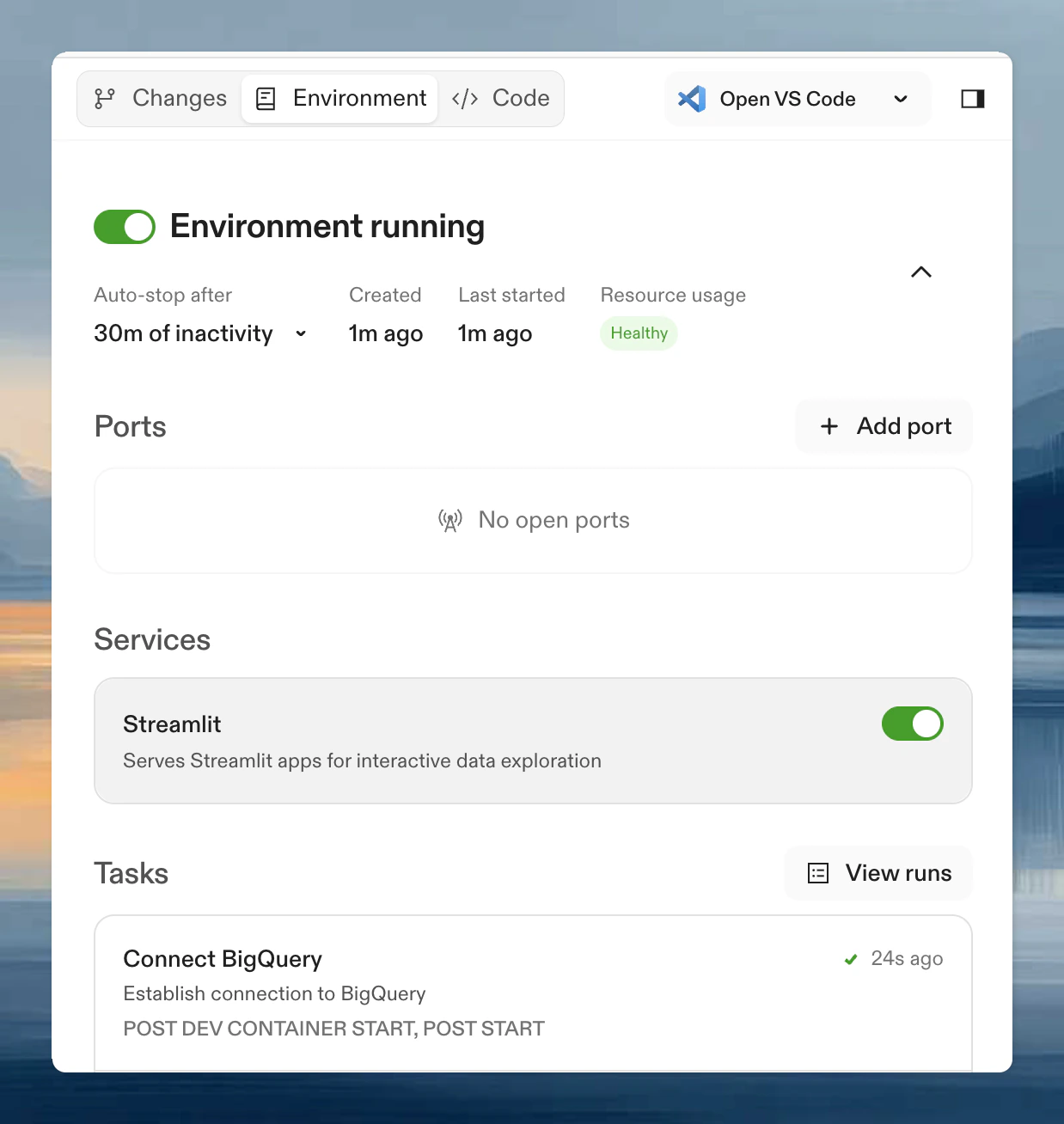Click the list icon on View runs
Image resolution: width=1064 pixels, height=1124 pixels.
point(816,873)
